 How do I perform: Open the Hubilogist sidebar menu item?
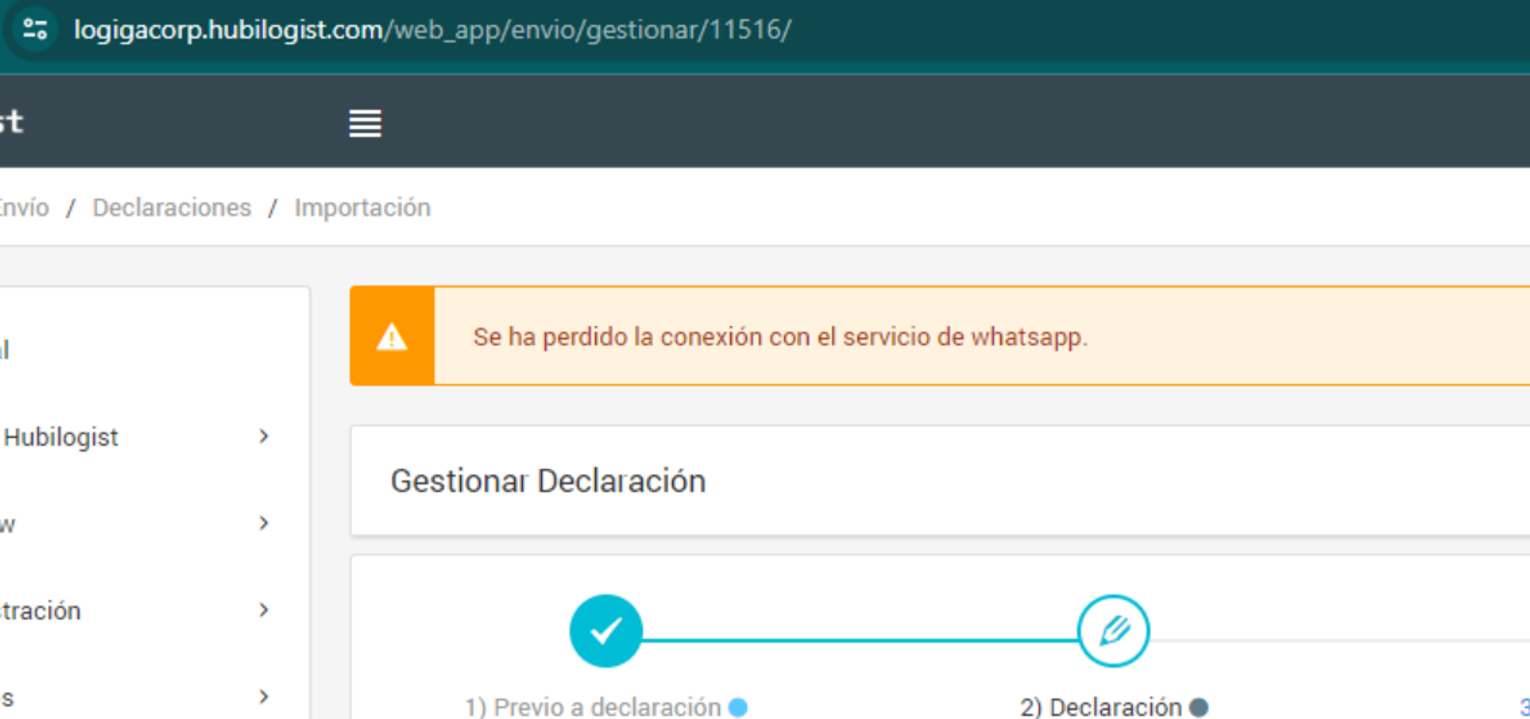pos(61,437)
